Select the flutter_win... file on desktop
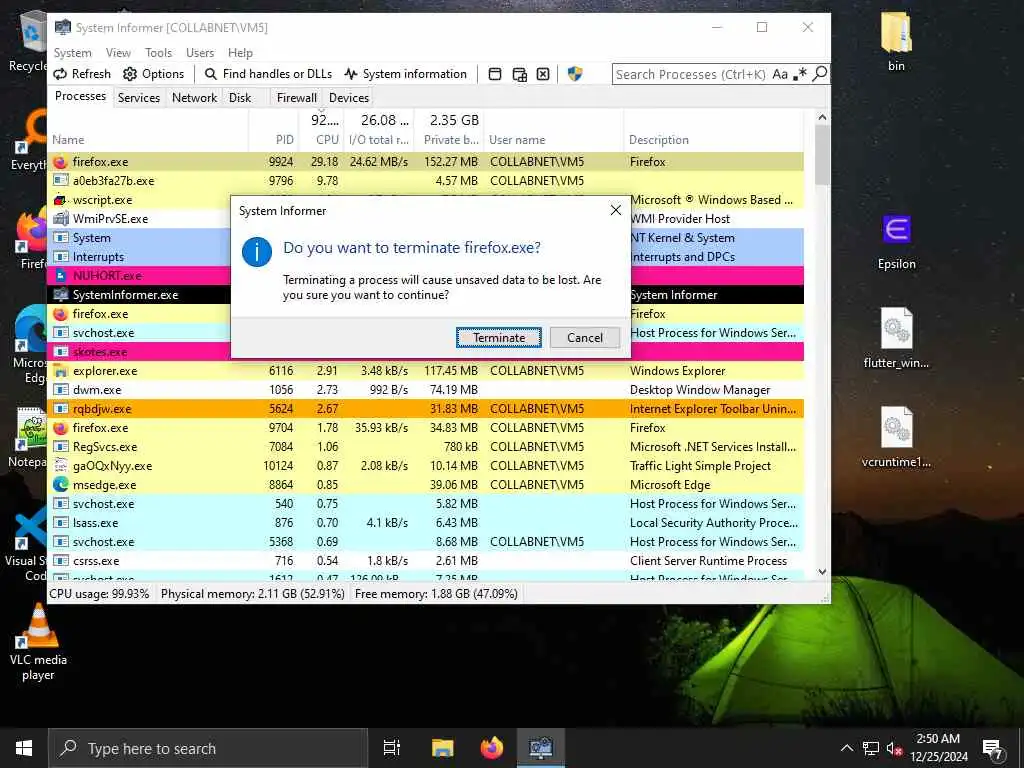This screenshot has width=1024, height=768. (896, 339)
